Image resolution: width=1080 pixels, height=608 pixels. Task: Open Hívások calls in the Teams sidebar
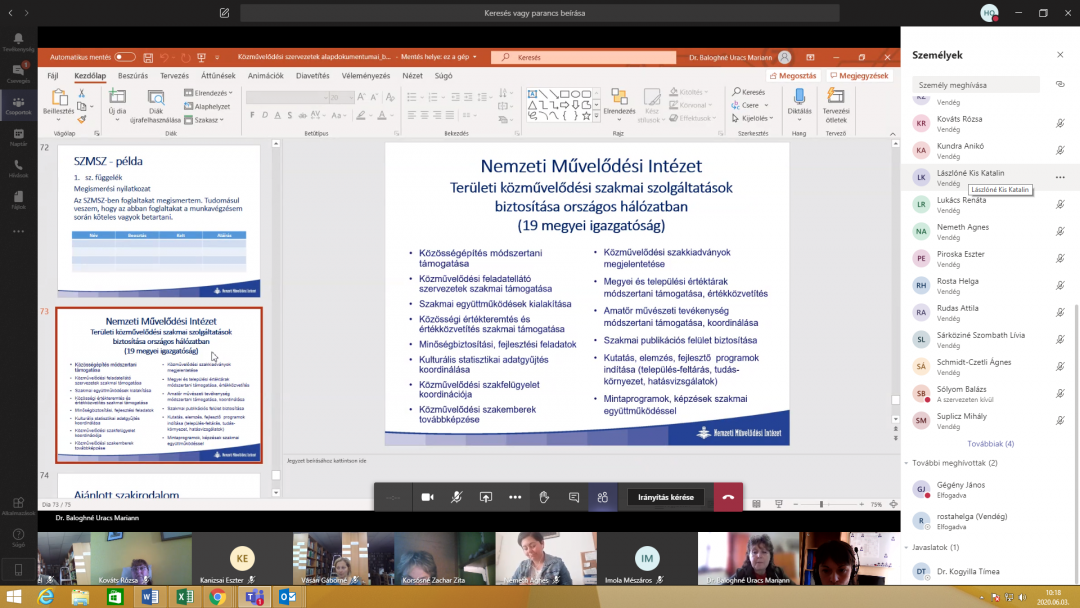point(19,169)
